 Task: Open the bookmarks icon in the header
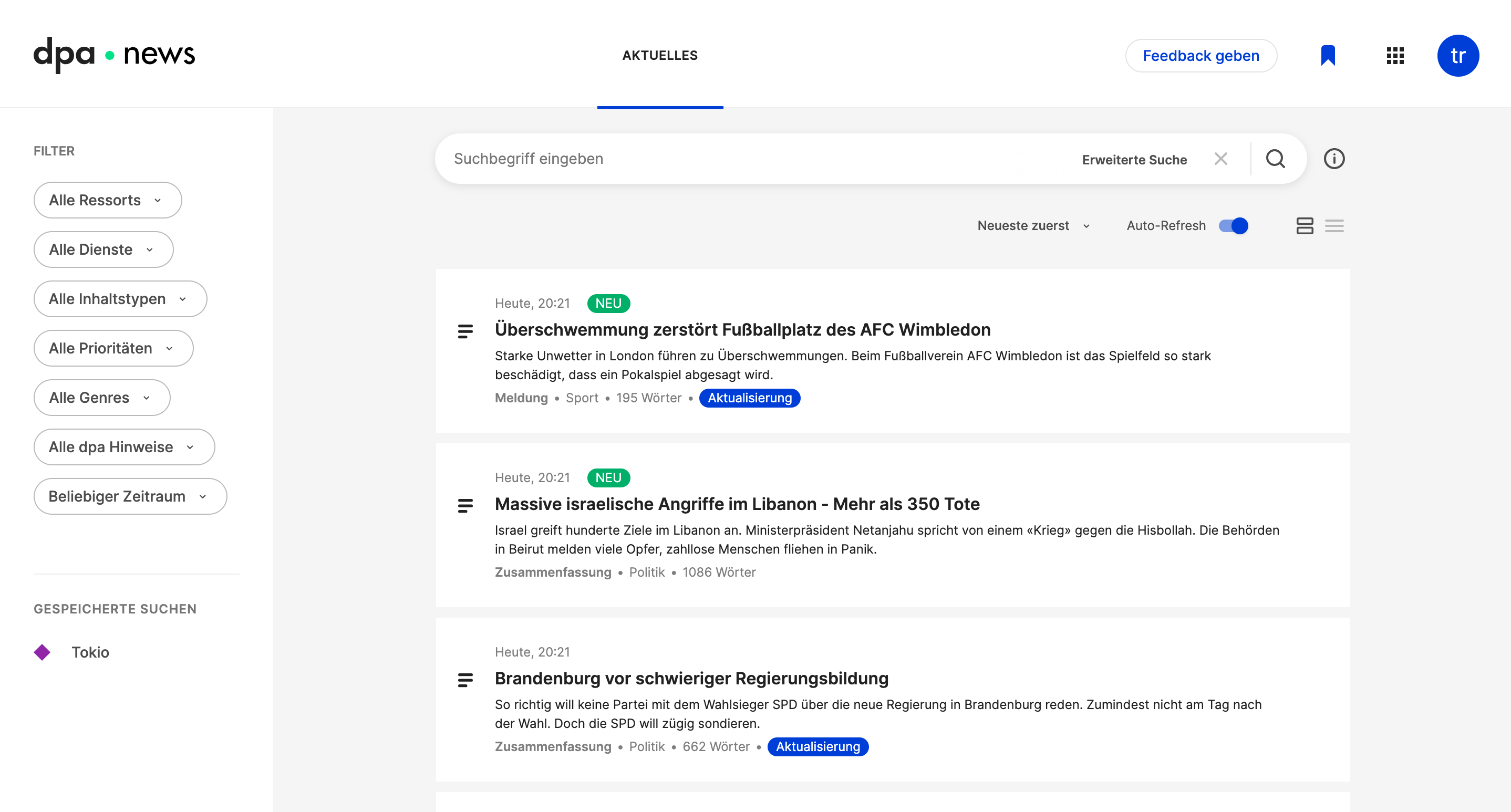[x=1328, y=56]
